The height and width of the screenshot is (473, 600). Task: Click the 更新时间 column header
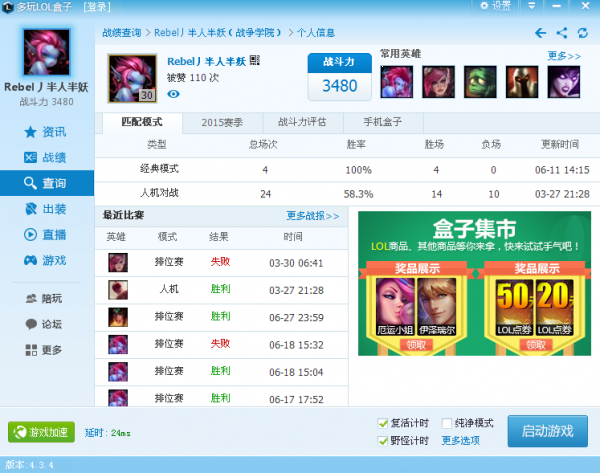[x=559, y=145]
